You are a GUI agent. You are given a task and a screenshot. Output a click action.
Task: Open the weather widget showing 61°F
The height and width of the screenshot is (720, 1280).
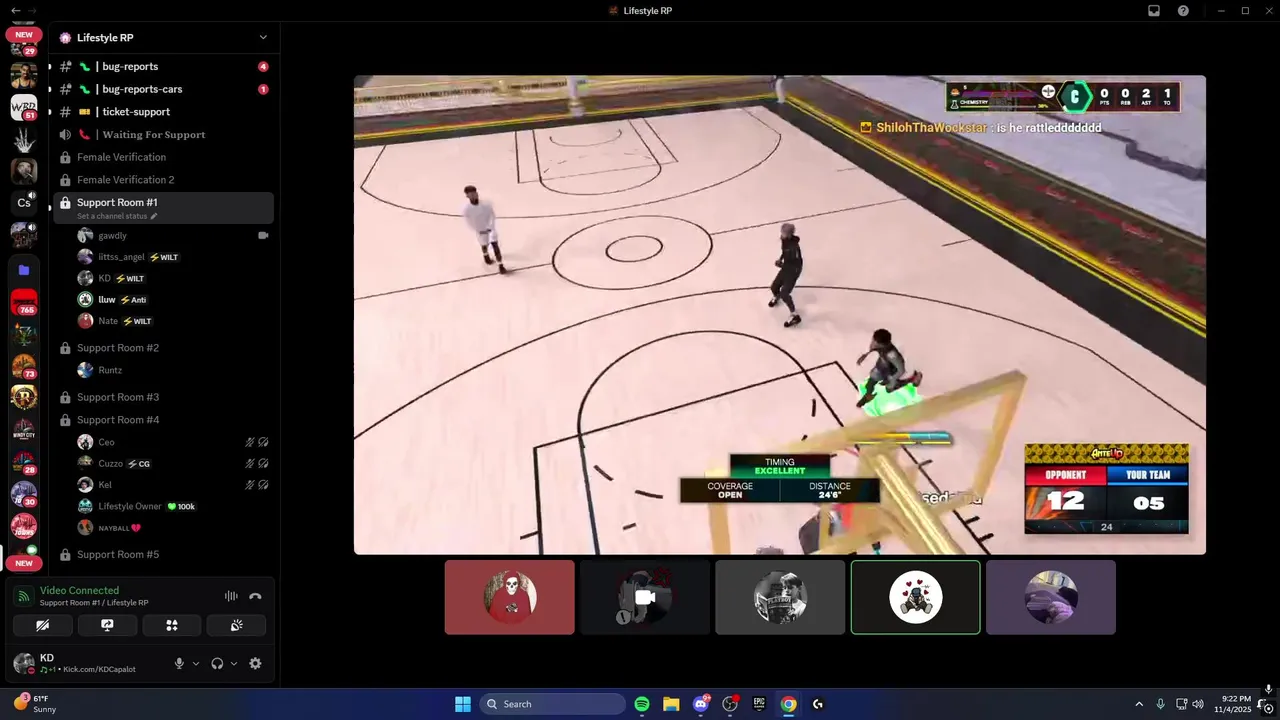[x=35, y=704]
